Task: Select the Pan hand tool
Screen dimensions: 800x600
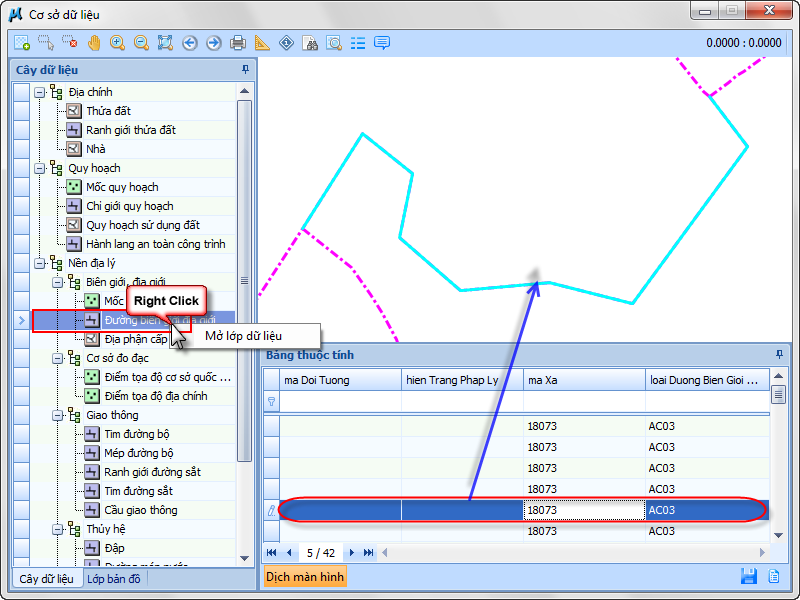Action: (x=94, y=43)
